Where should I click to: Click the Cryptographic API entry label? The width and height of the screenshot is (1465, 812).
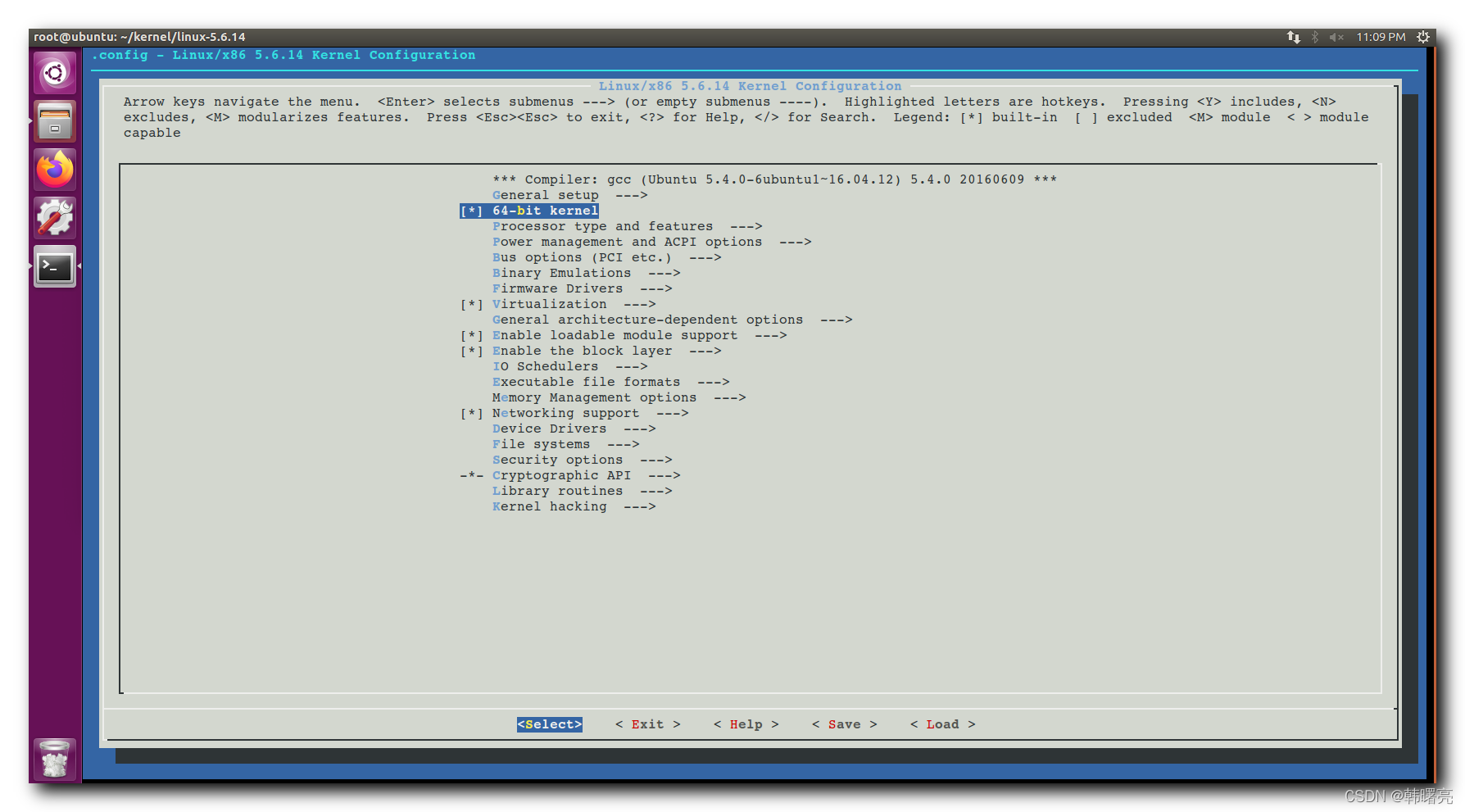[561, 475]
